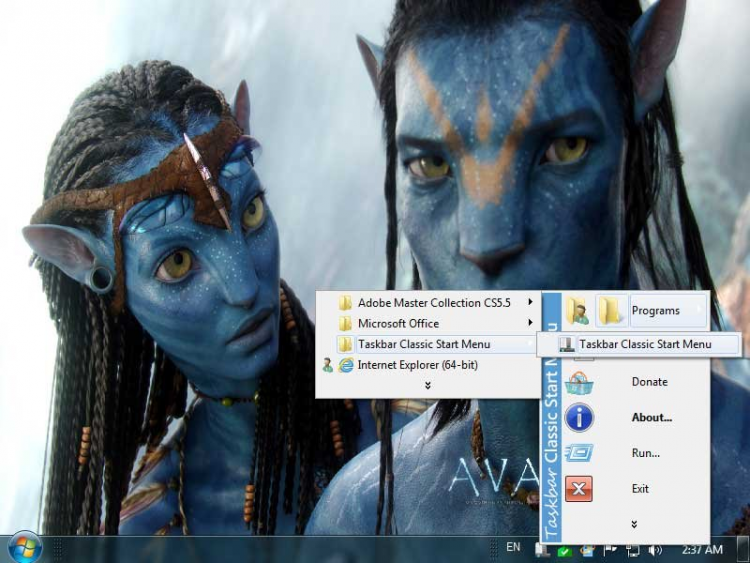The width and height of the screenshot is (750, 563).
Task: Click the green checkmark tray icon
Action: pos(564,551)
